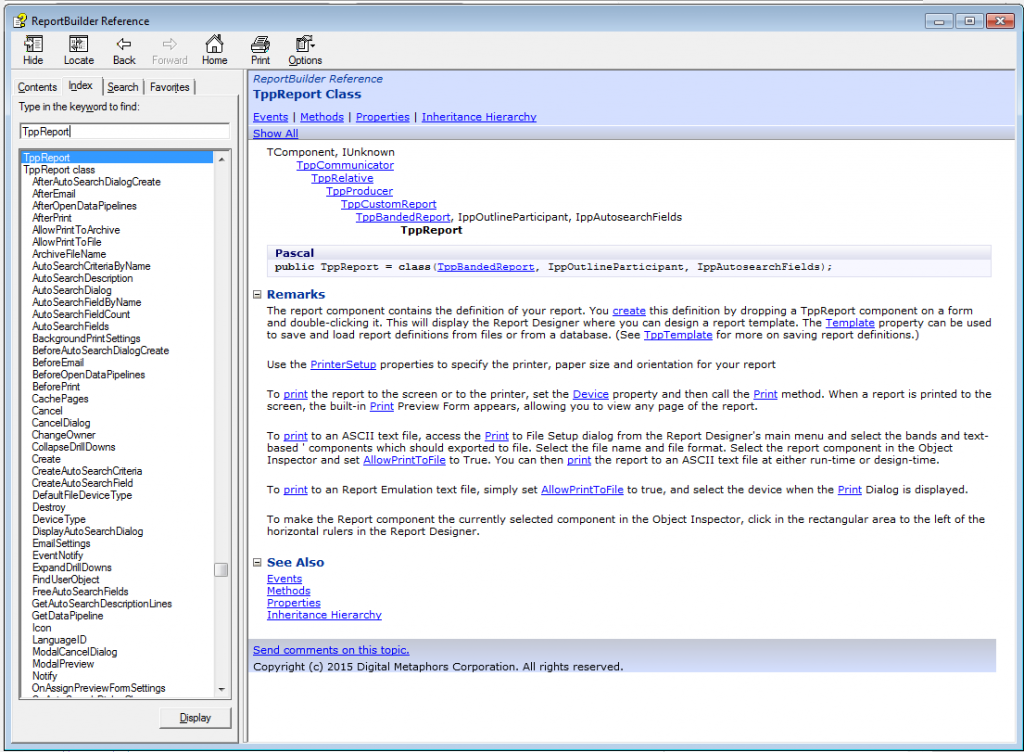Image resolution: width=1024 pixels, height=752 pixels.
Task: Go Back using the toolbar arrow
Action: [x=124, y=44]
